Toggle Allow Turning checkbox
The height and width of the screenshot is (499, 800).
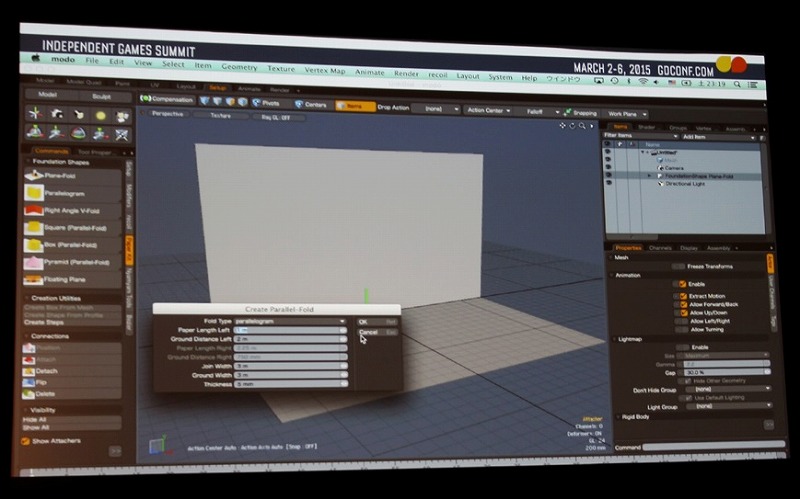[683, 330]
